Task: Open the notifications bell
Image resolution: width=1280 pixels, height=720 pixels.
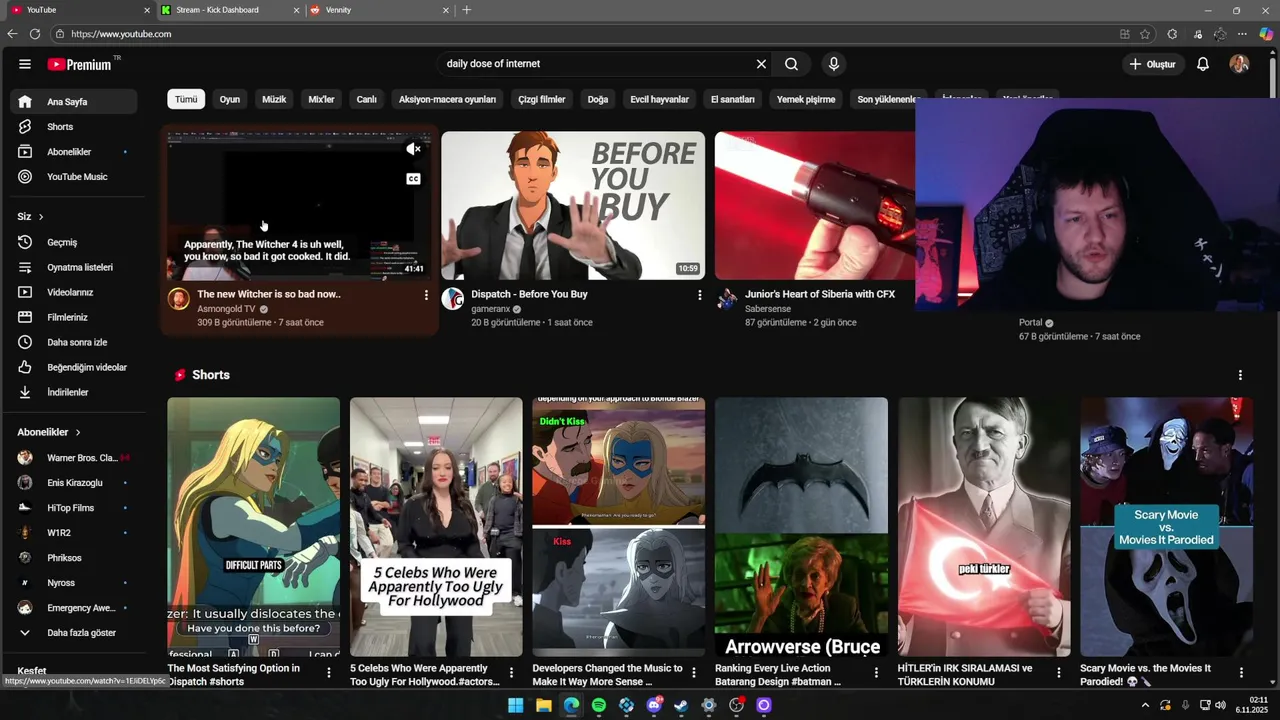Action: tap(1203, 64)
